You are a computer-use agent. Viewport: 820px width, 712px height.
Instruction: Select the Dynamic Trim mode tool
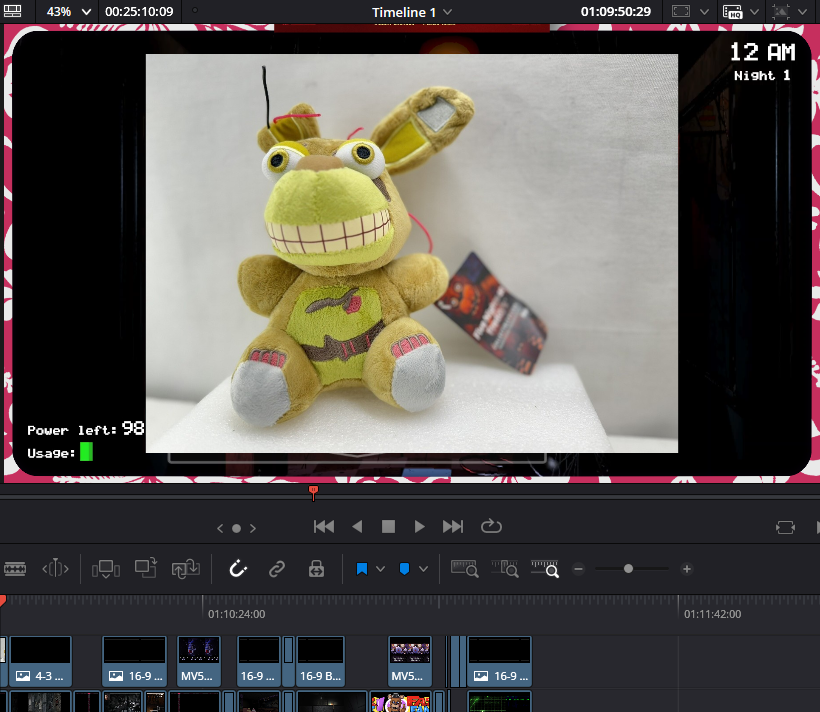55,569
